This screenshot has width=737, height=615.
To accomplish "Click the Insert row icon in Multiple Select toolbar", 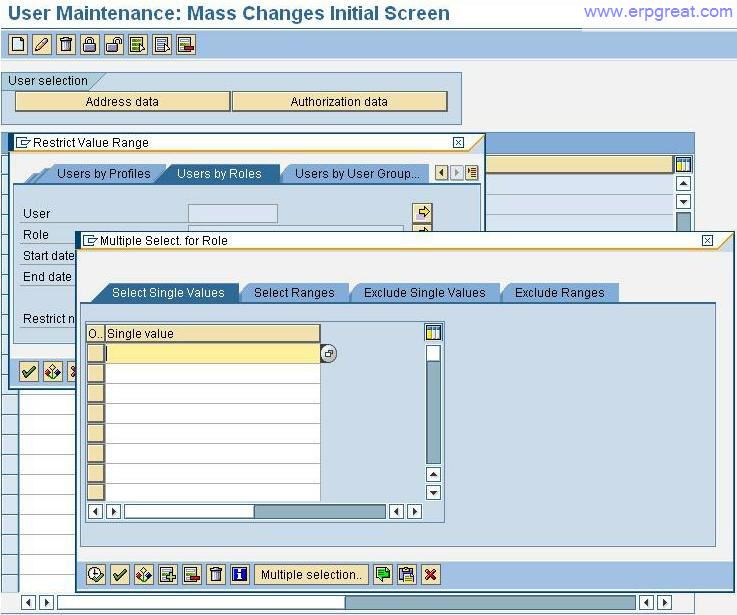I will [x=168, y=575].
